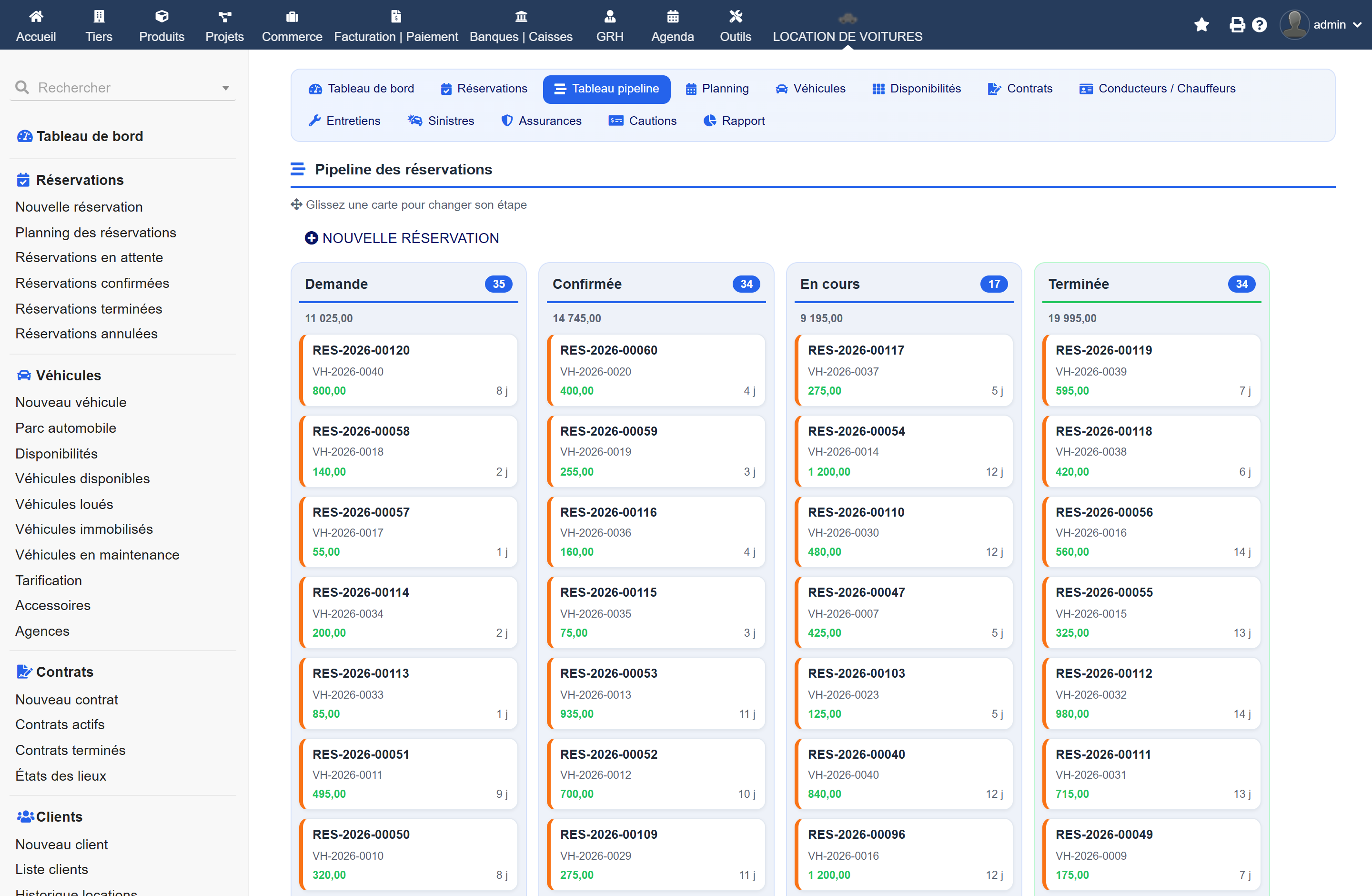The width and height of the screenshot is (1372, 896).
Task: Open the GRH user icon
Action: tap(610, 16)
